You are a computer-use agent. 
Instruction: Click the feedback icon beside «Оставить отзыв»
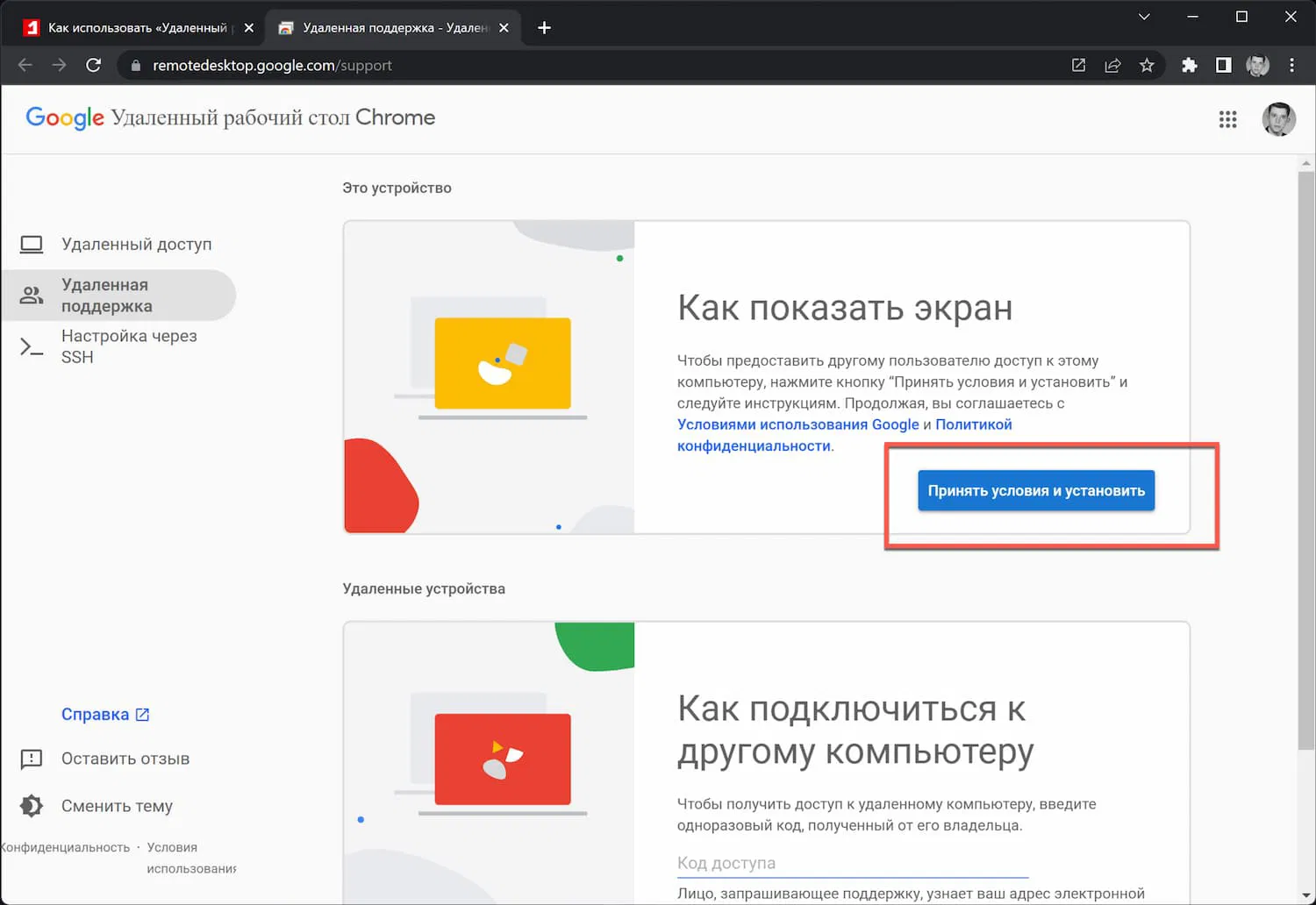(x=32, y=759)
